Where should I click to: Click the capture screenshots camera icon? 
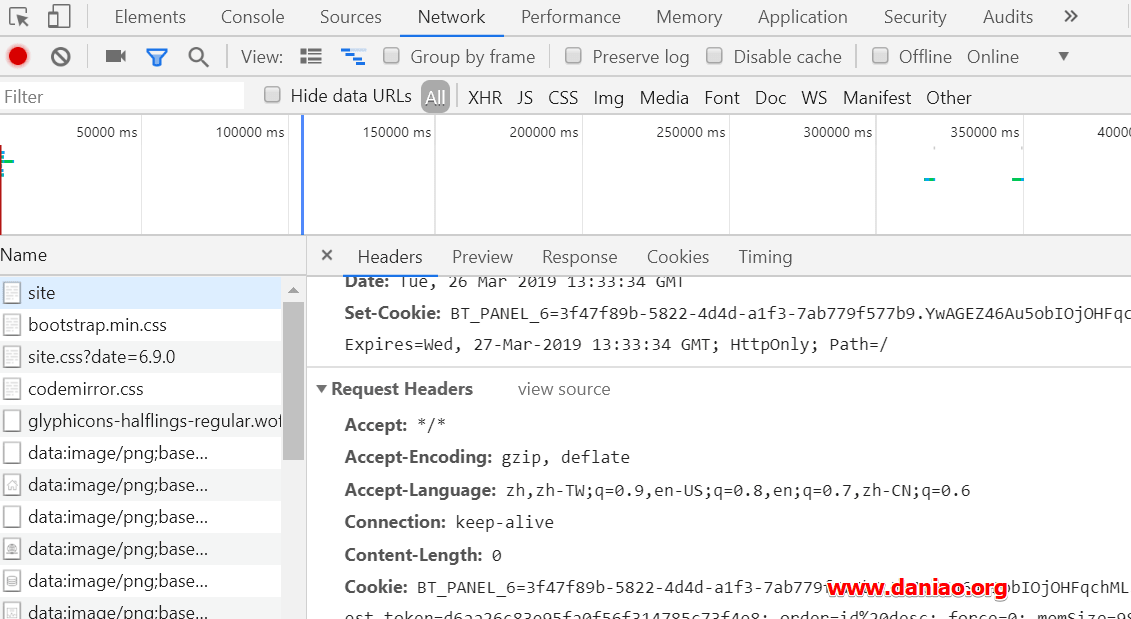[116, 57]
